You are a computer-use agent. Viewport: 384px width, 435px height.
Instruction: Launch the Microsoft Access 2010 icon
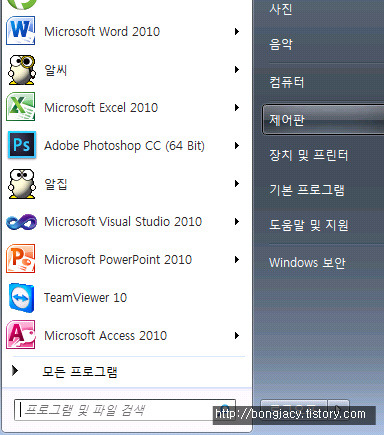21,335
